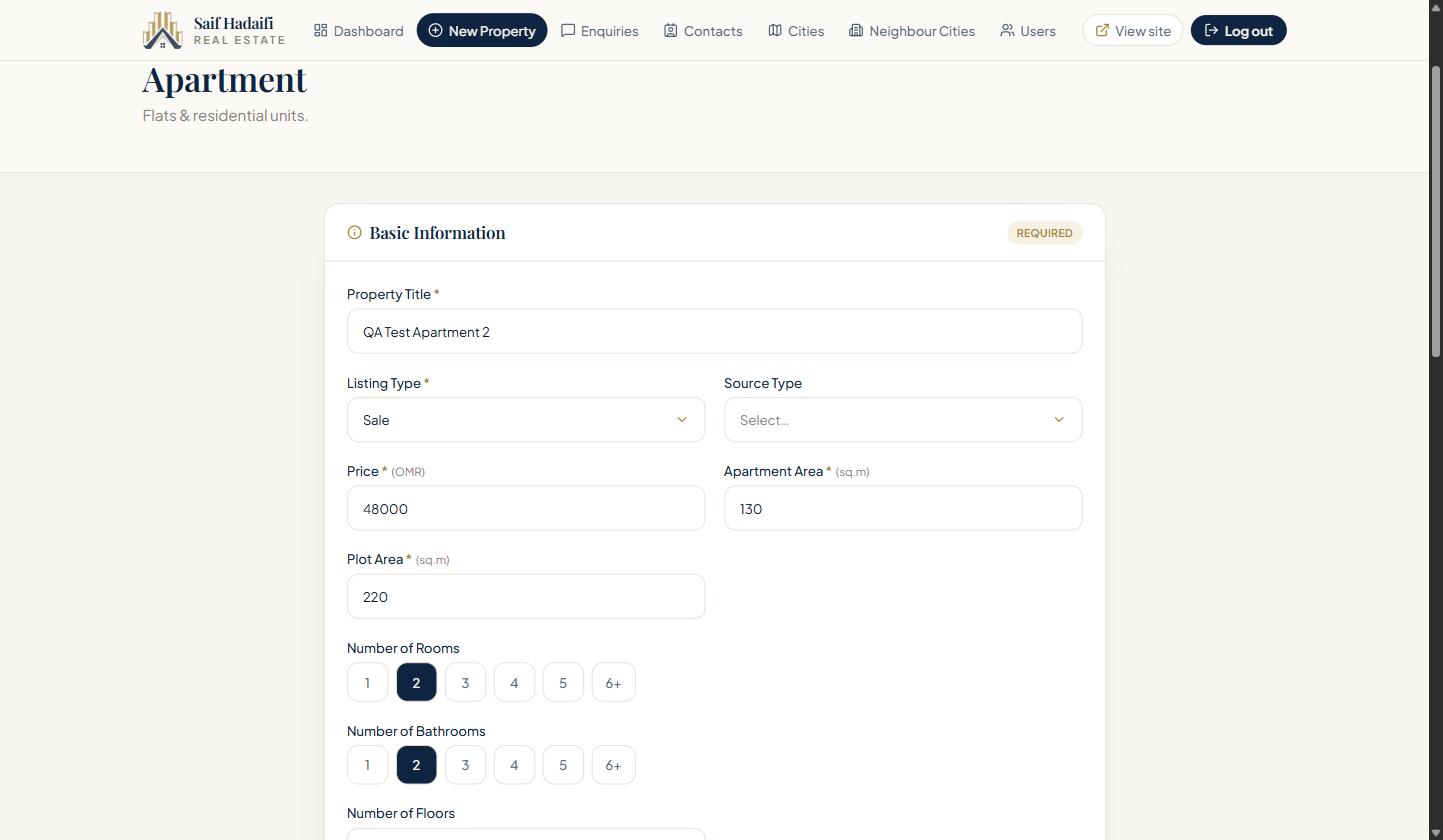Click the Contacts badge icon

coord(671,30)
